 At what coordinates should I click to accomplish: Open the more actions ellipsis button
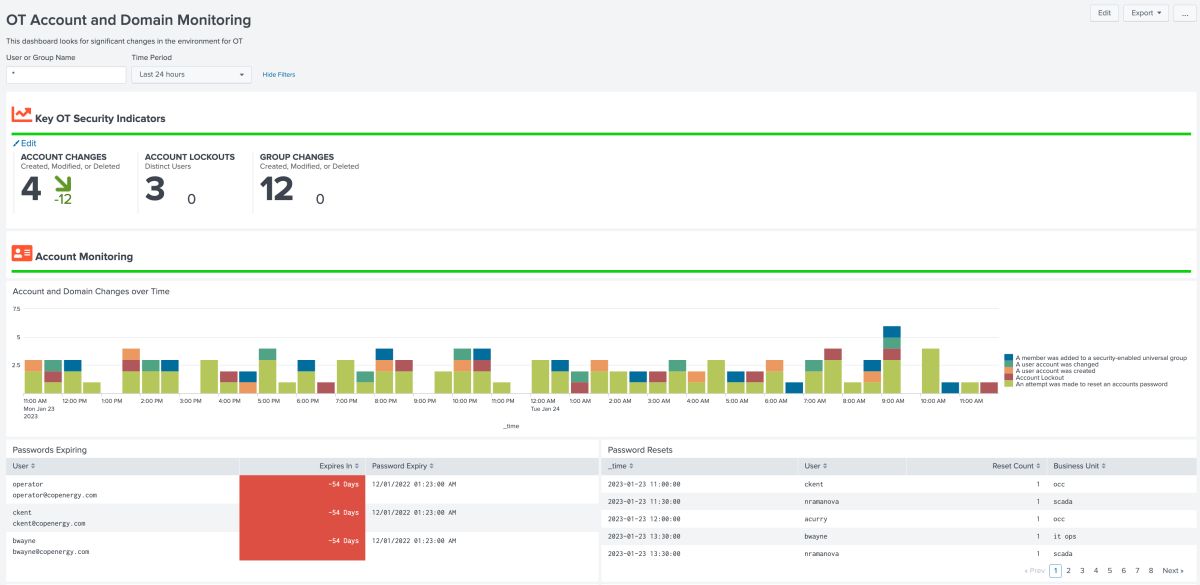pyautogui.click(x=1185, y=13)
